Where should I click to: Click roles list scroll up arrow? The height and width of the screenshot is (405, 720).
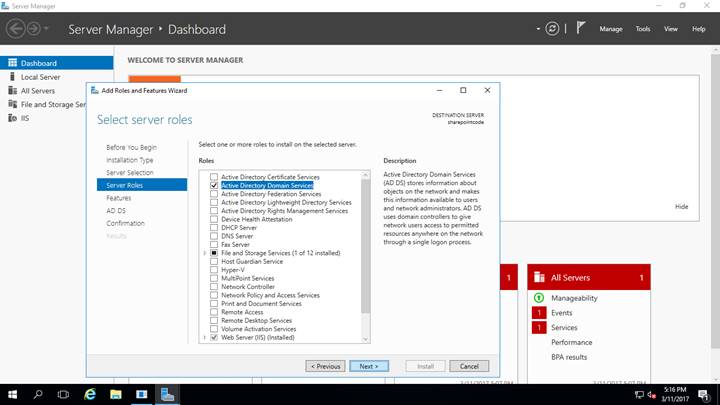[366, 175]
